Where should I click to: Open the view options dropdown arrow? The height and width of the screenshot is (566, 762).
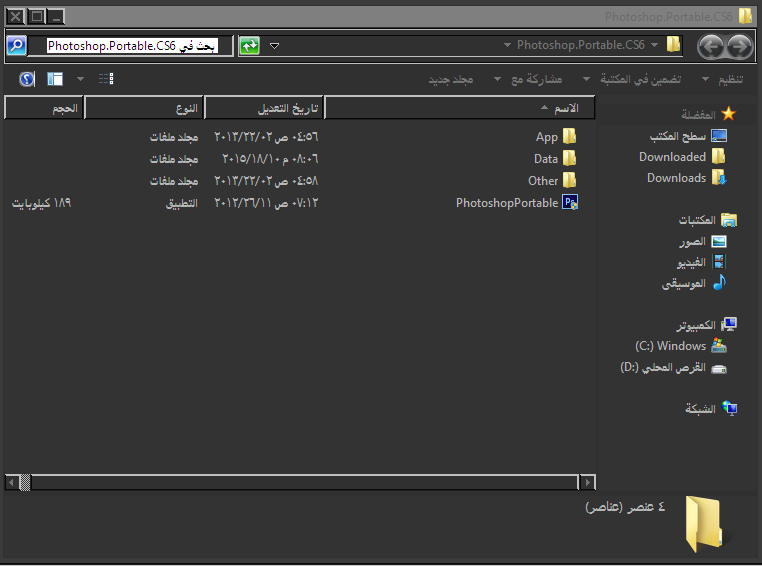(80, 79)
